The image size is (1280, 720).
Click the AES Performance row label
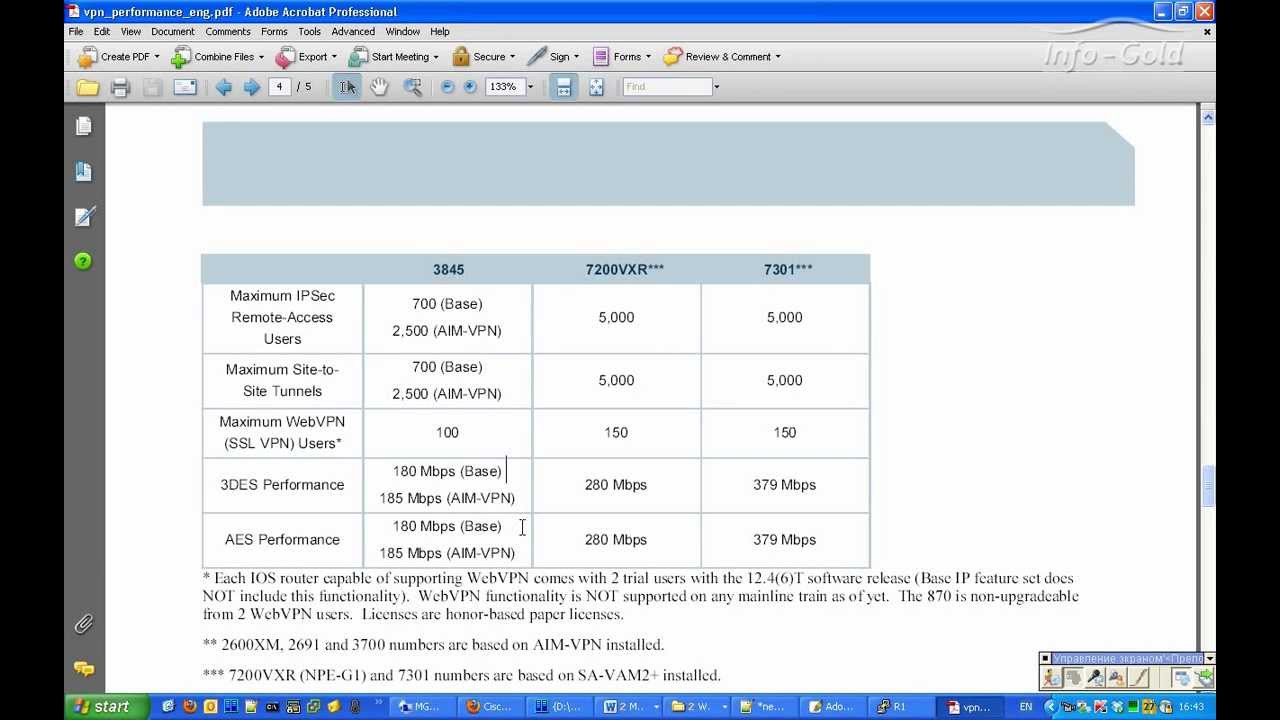click(282, 540)
